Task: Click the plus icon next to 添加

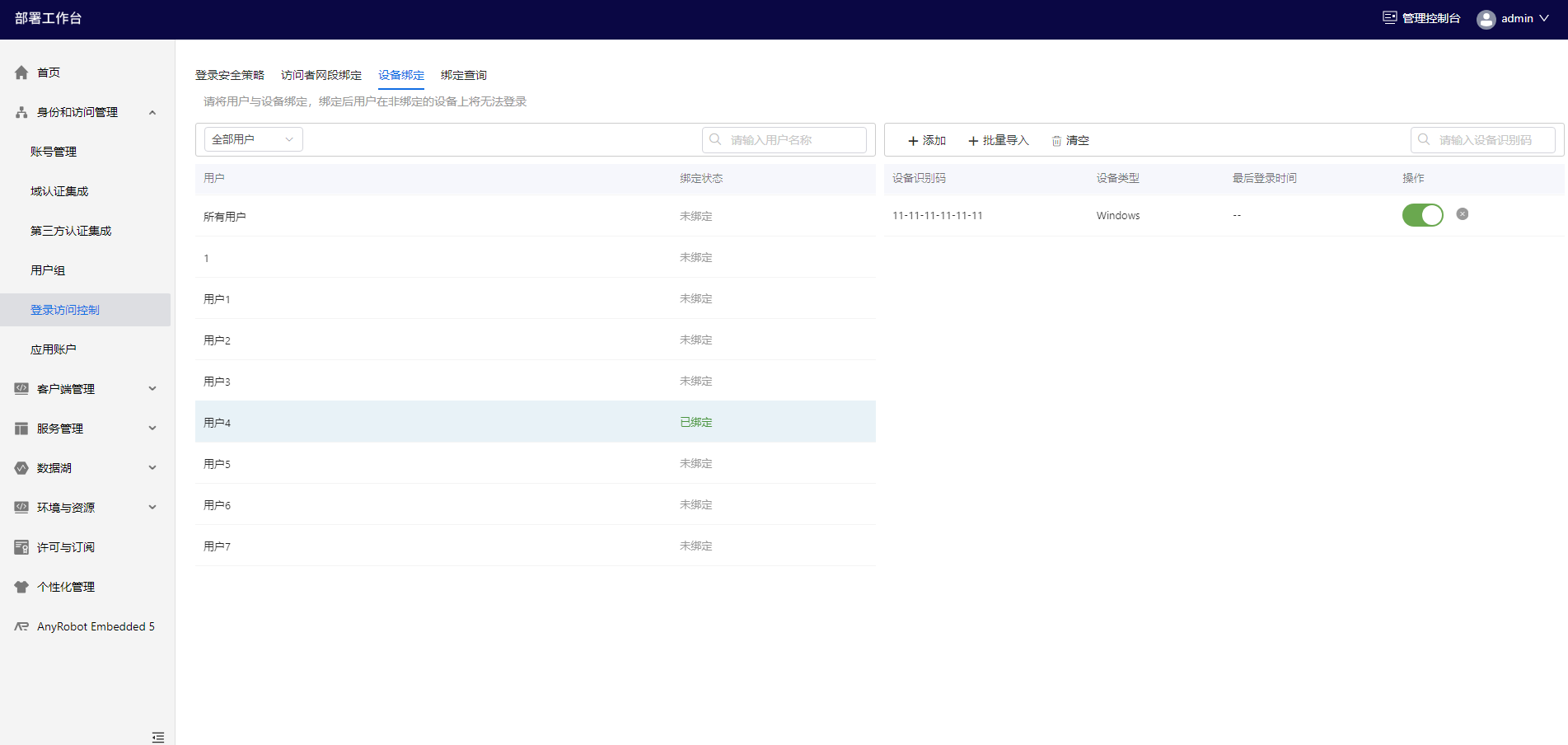Action: coord(913,141)
